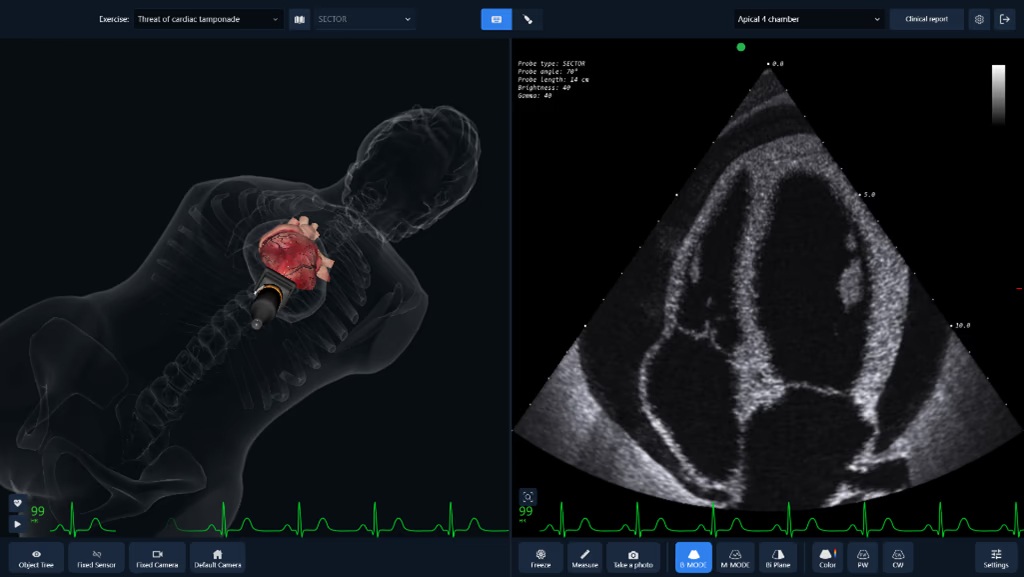Open the Exercise dropdown 'Threat of cardiac tamponade'
This screenshot has height=577, width=1024.
pyautogui.click(x=208, y=19)
